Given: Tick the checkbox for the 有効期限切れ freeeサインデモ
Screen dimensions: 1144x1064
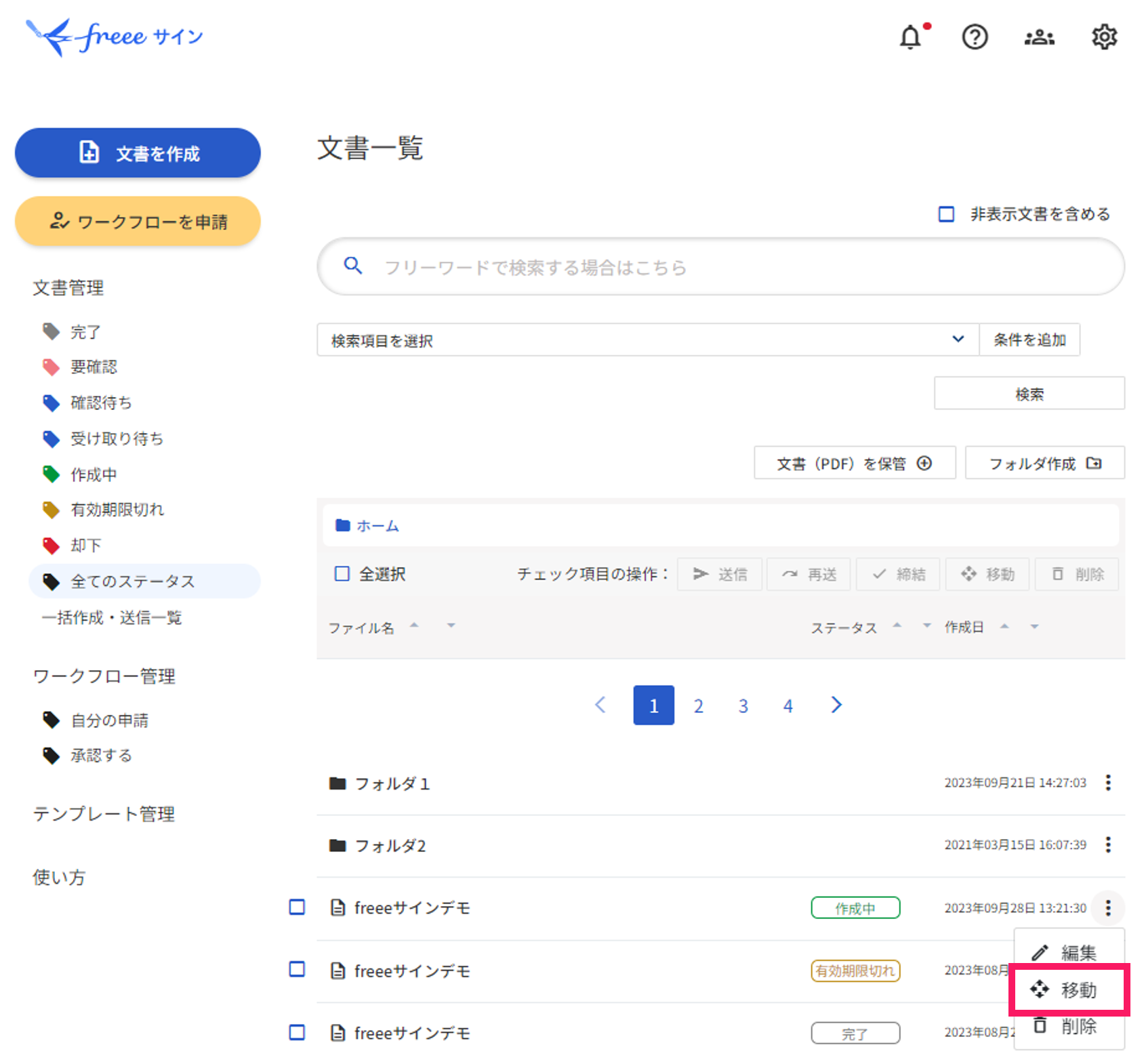Looking at the screenshot, I should 297,969.
